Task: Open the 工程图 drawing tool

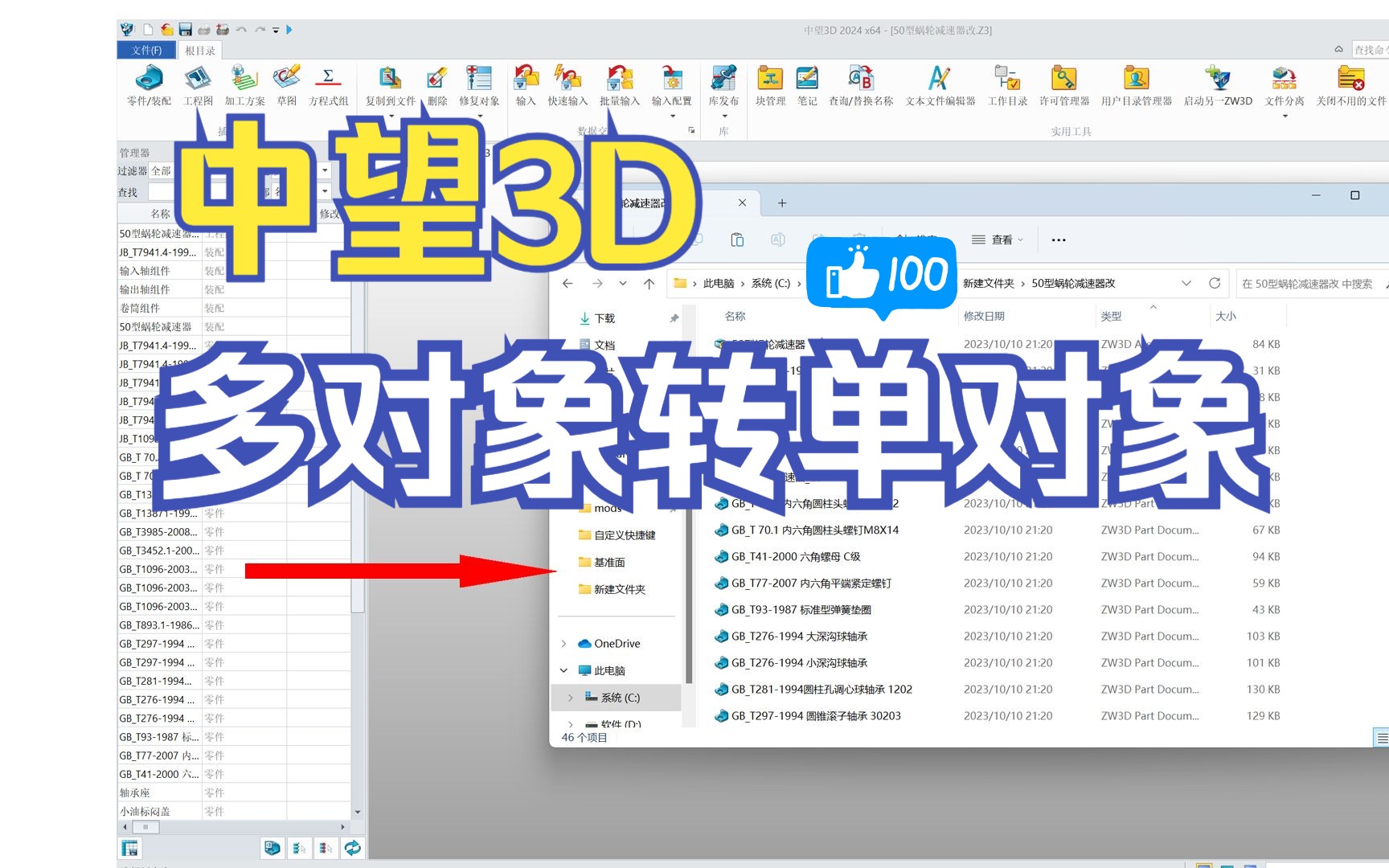Action: [198, 85]
